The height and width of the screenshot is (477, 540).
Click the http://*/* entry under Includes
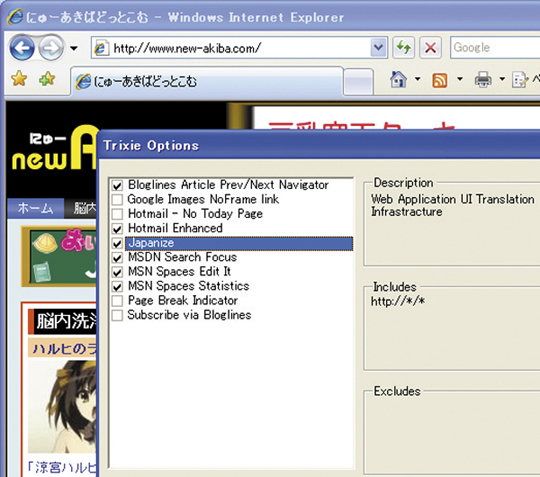398,301
